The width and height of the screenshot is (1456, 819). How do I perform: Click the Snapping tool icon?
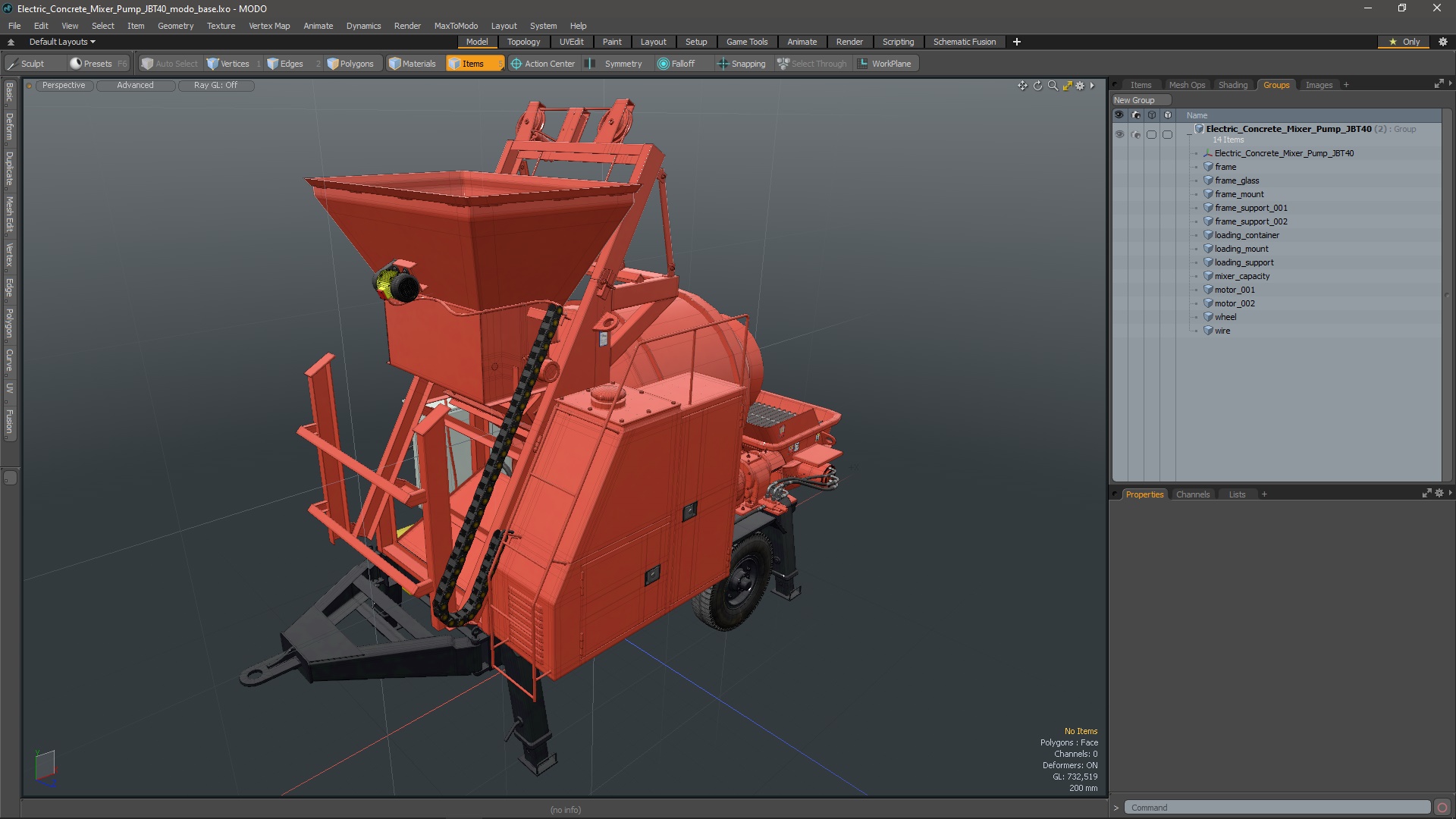(723, 64)
